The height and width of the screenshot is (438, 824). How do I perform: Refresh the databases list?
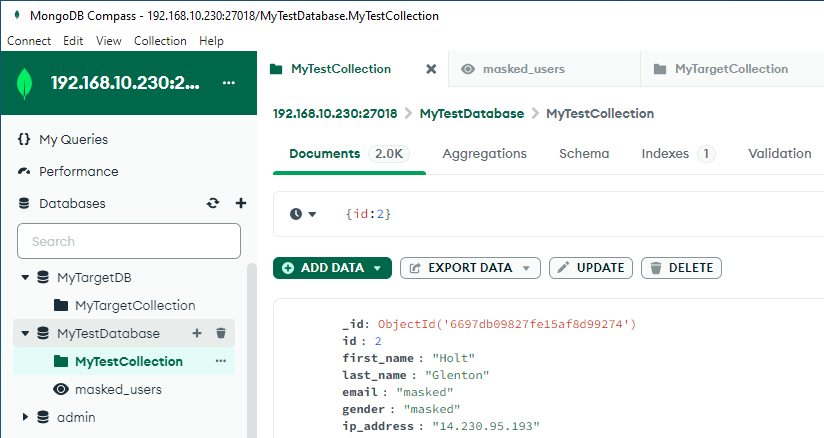tap(213, 203)
